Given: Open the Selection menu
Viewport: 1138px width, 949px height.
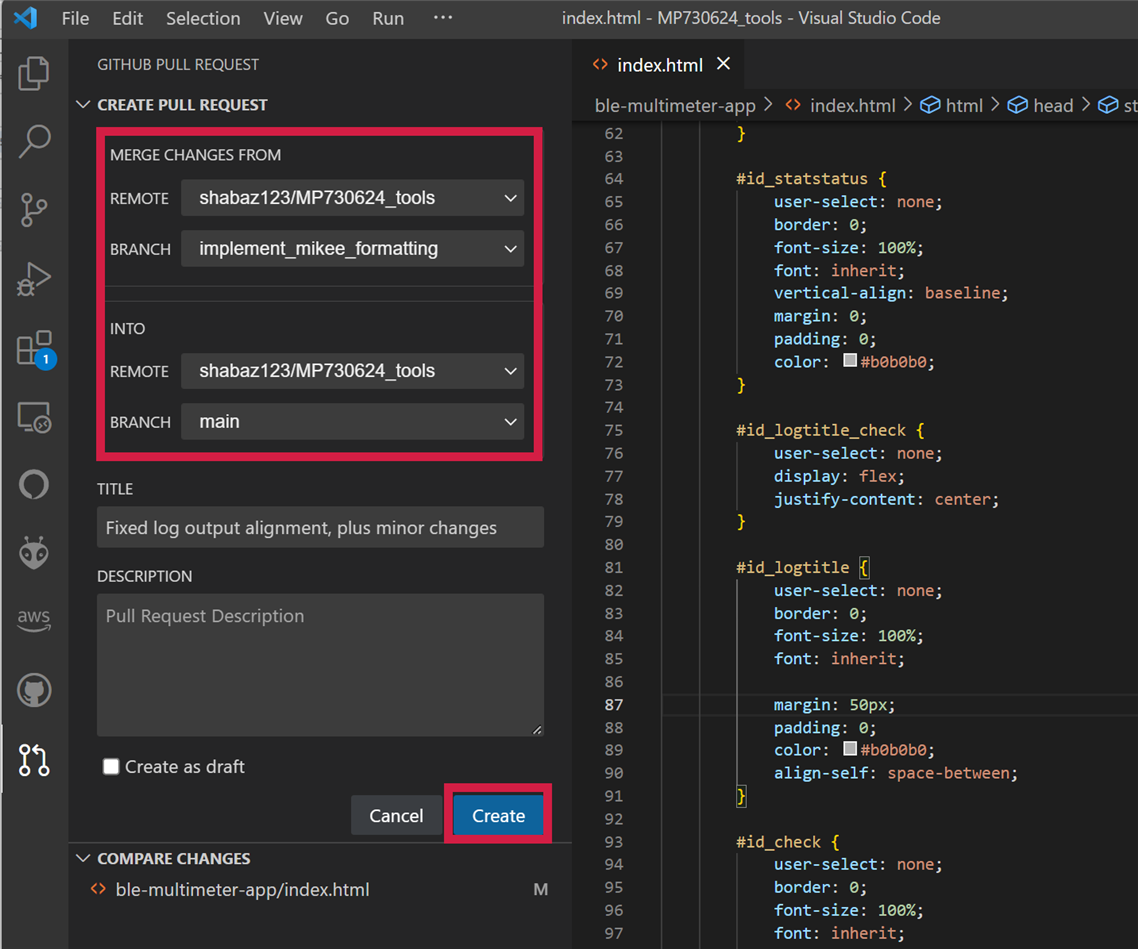Looking at the screenshot, I should click(x=203, y=18).
